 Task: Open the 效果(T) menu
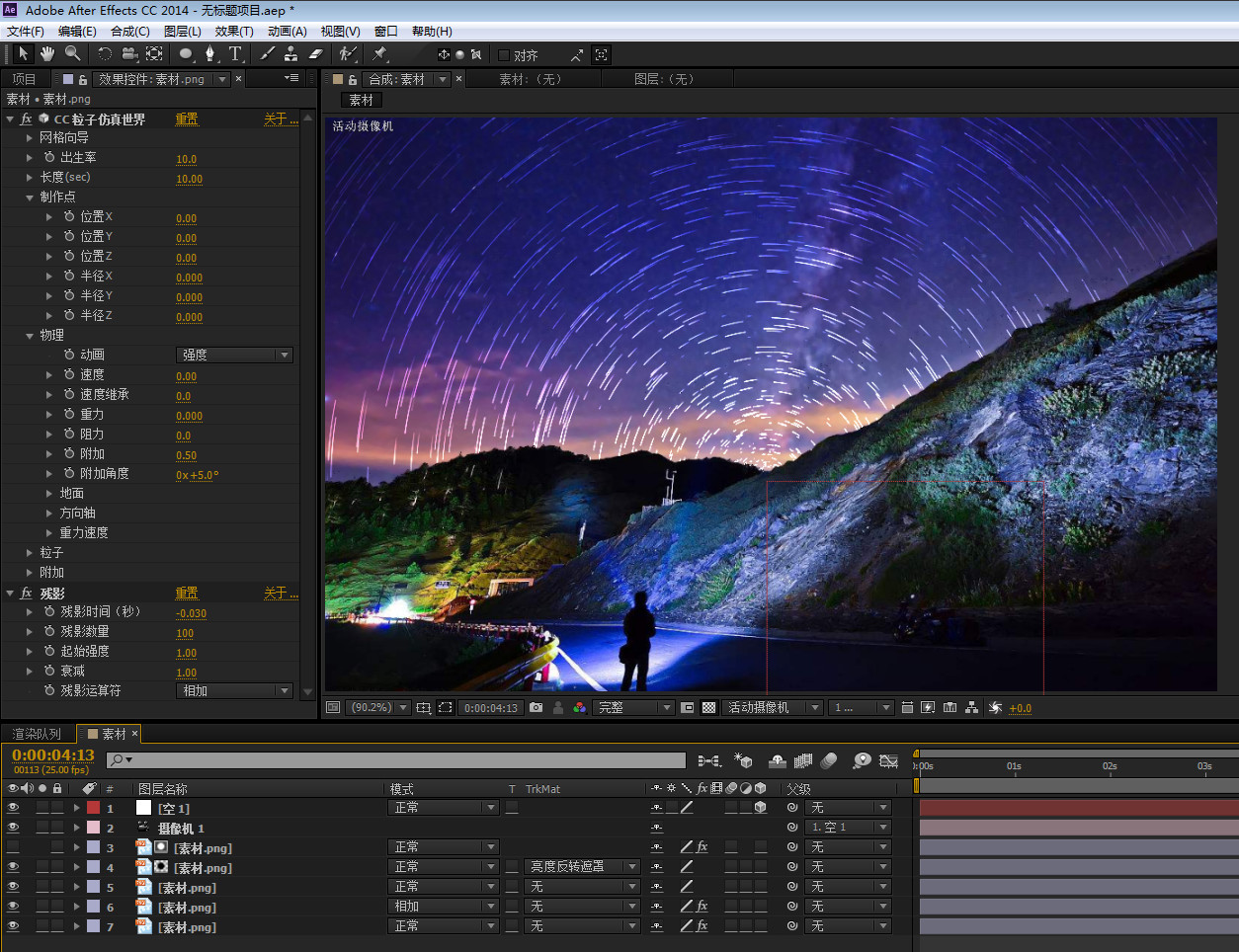234,32
